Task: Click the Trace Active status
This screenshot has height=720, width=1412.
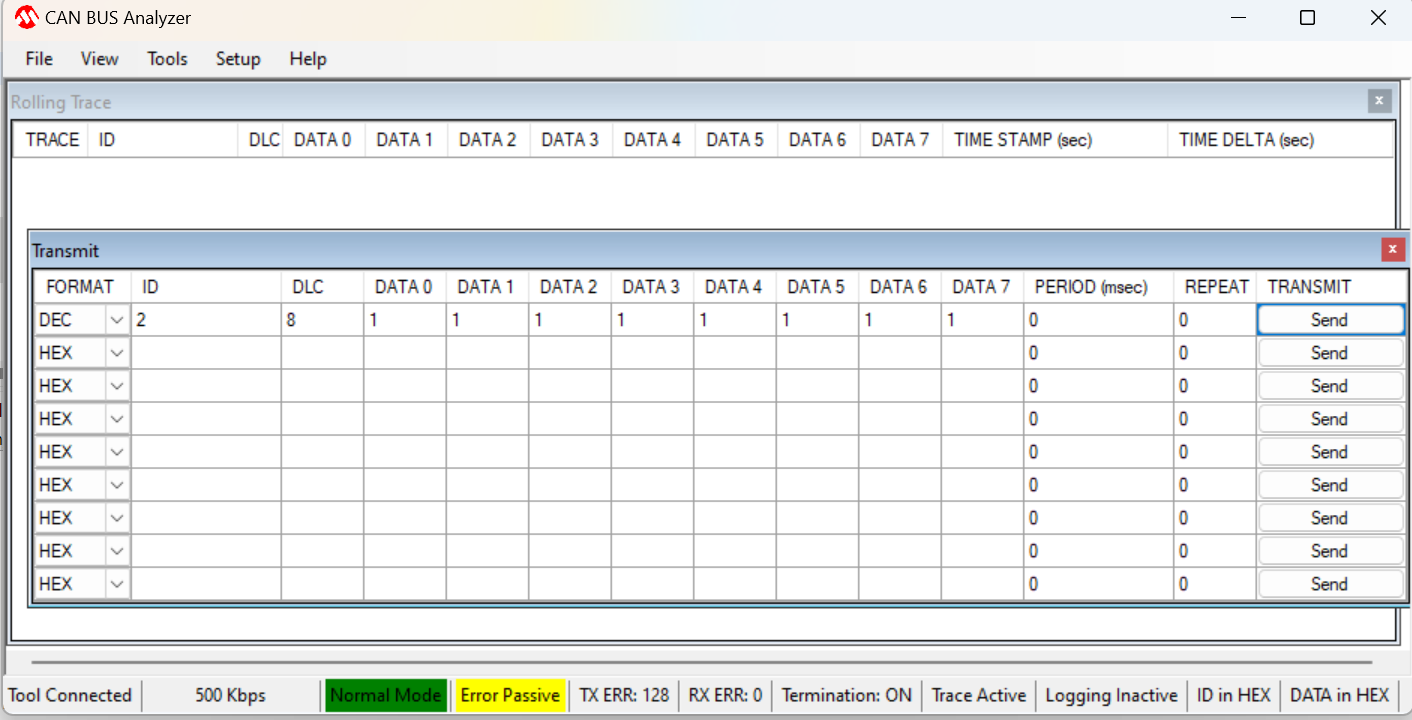Action: pyautogui.click(x=979, y=695)
